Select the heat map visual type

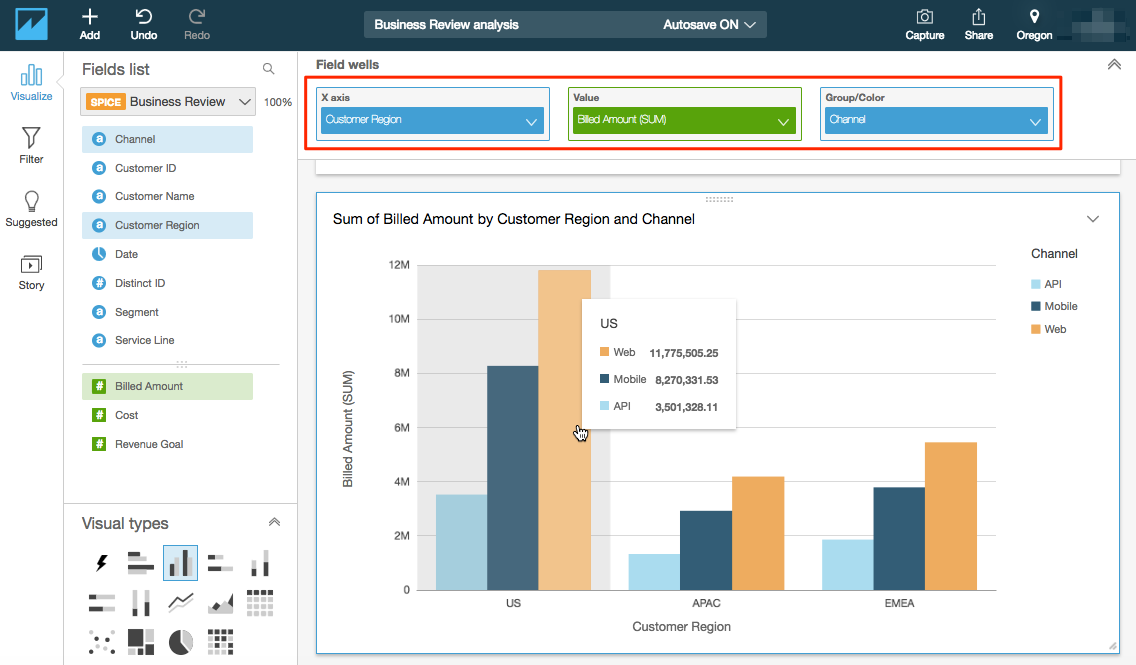click(219, 642)
